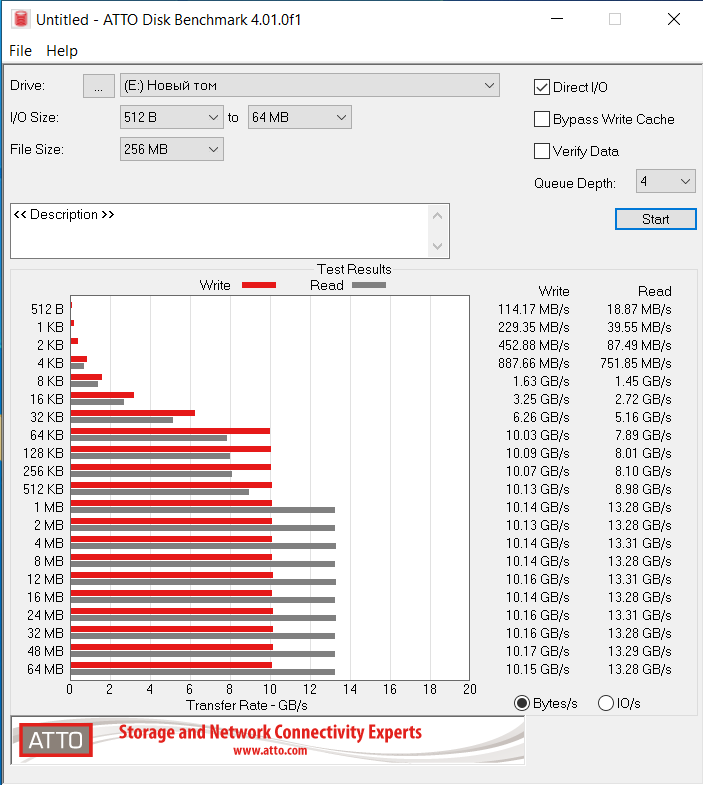Viewport: 703px width, 785px height.
Task: Open the File Size dropdown (256 MB)
Action: tap(172, 149)
